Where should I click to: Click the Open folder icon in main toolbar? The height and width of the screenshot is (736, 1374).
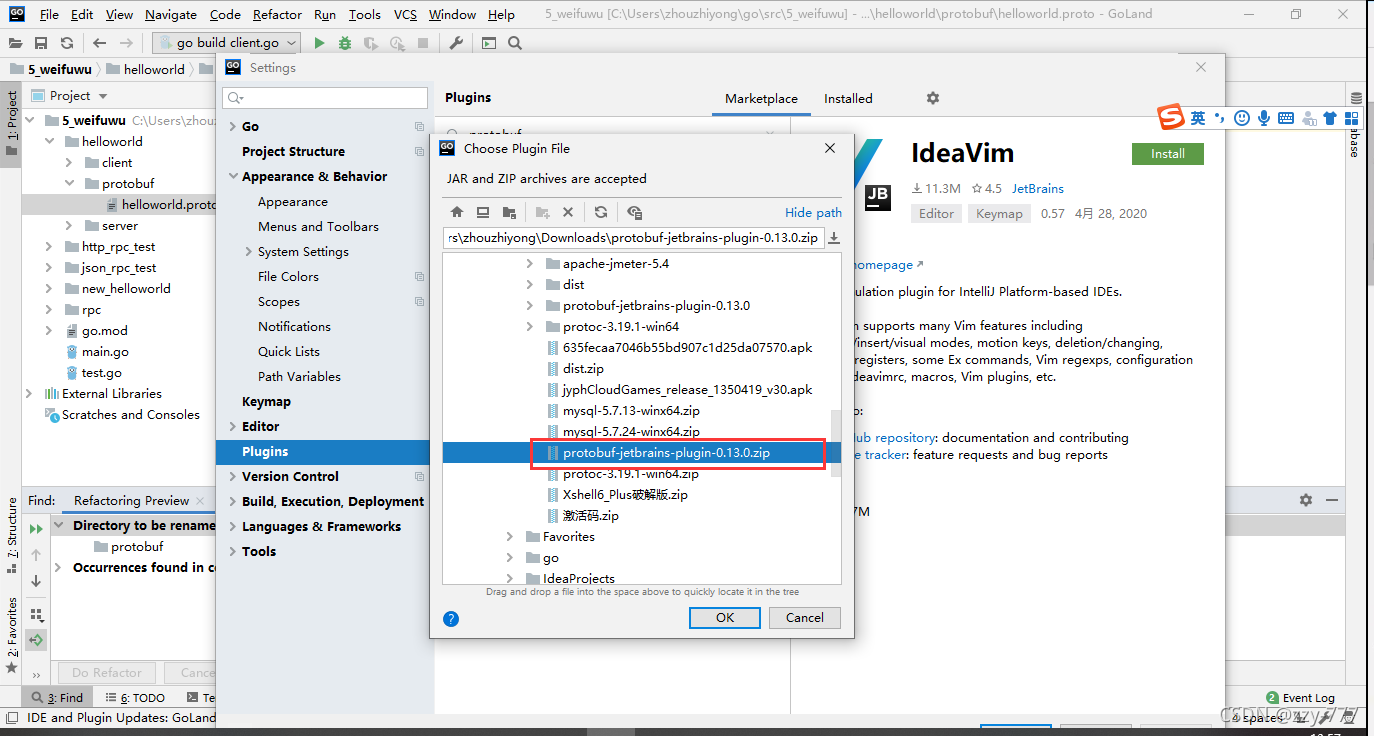[15, 43]
